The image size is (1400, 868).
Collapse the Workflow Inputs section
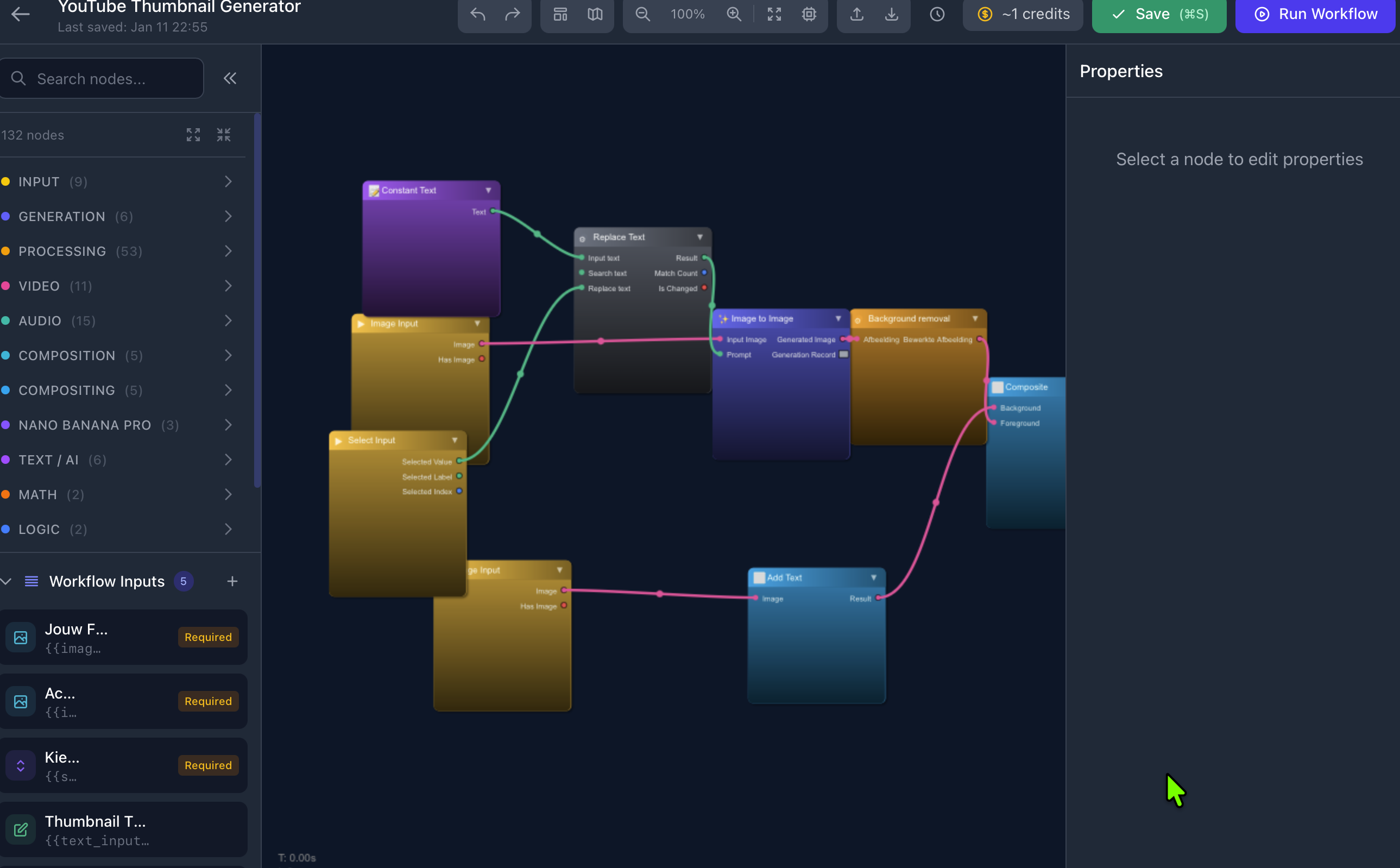click(7, 581)
